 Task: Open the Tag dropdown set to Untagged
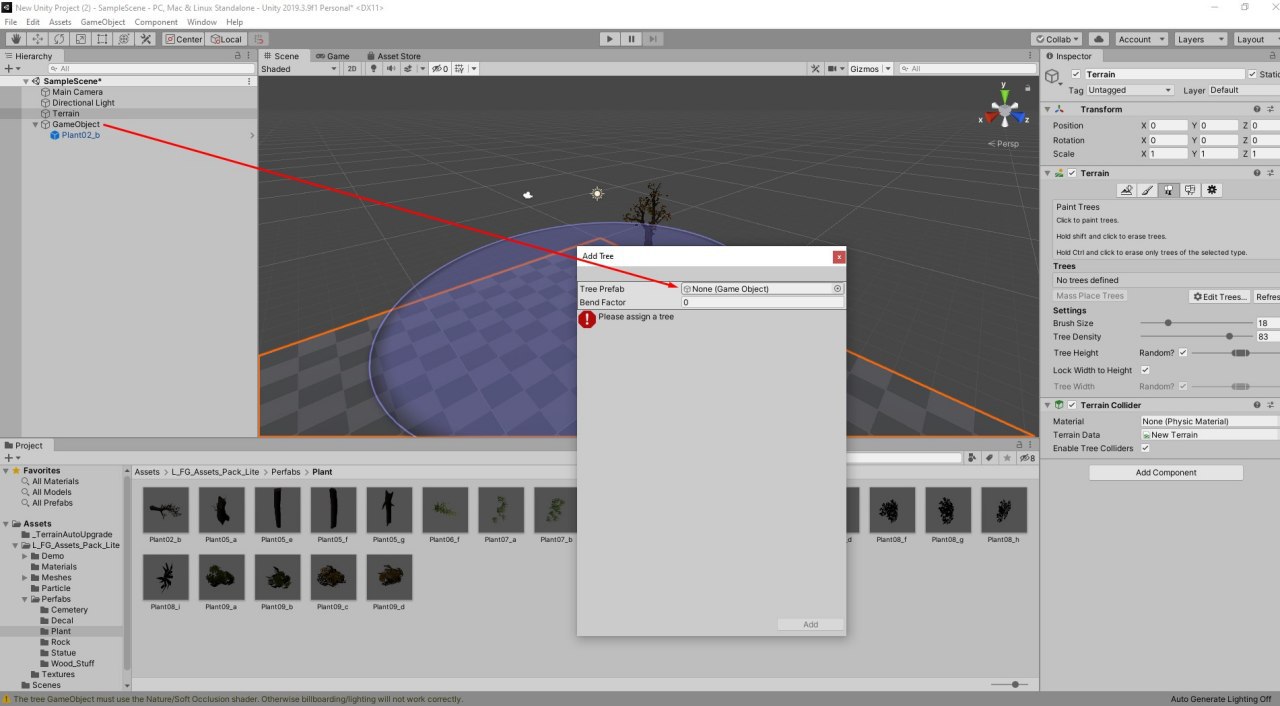pyautogui.click(x=1129, y=90)
